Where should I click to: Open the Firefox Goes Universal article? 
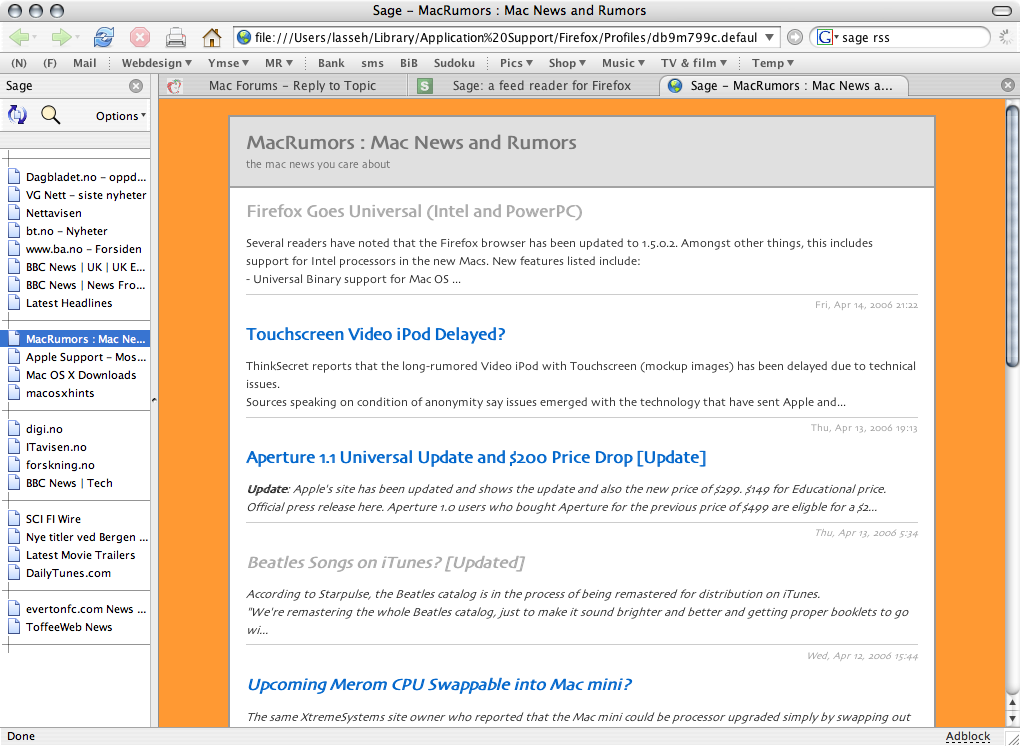click(x=414, y=211)
